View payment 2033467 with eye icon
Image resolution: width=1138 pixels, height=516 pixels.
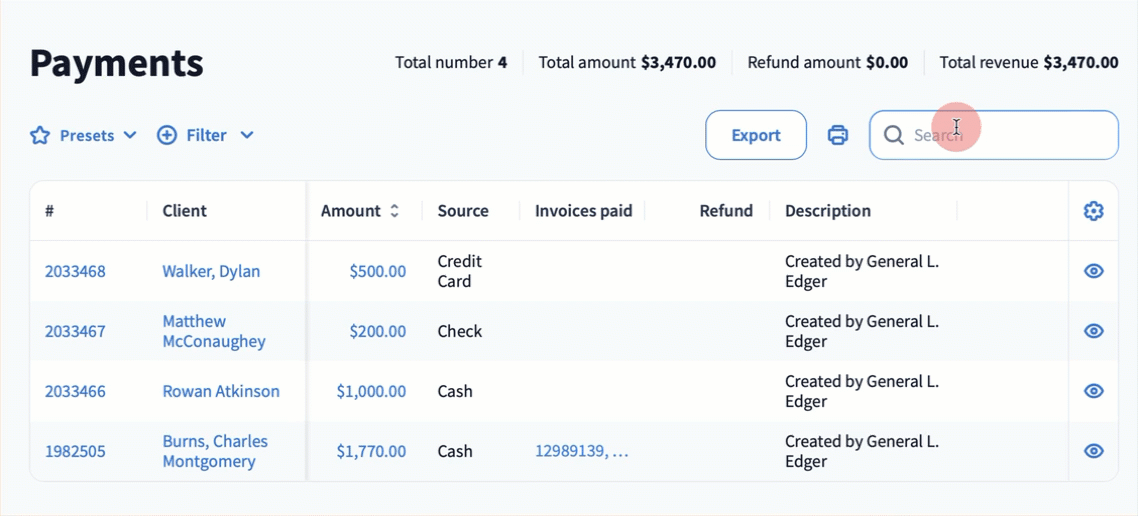(x=1093, y=331)
